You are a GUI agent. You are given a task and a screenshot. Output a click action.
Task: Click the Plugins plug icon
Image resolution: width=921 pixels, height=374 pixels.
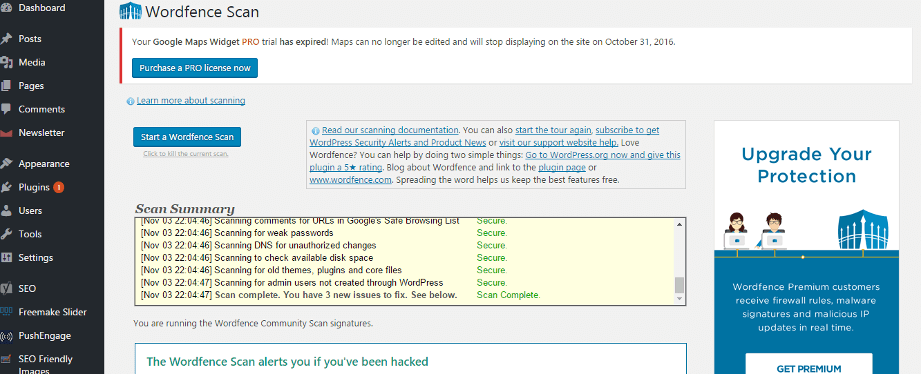[x=6, y=187]
